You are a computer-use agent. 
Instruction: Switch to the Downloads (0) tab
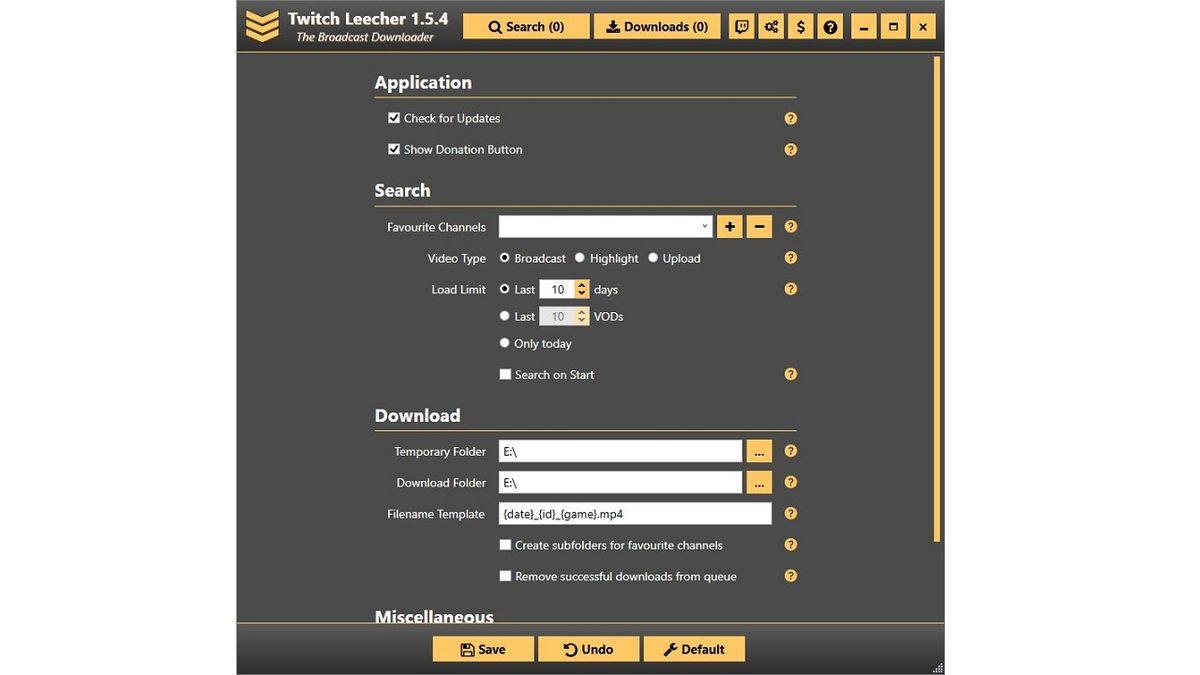click(x=657, y=26)
